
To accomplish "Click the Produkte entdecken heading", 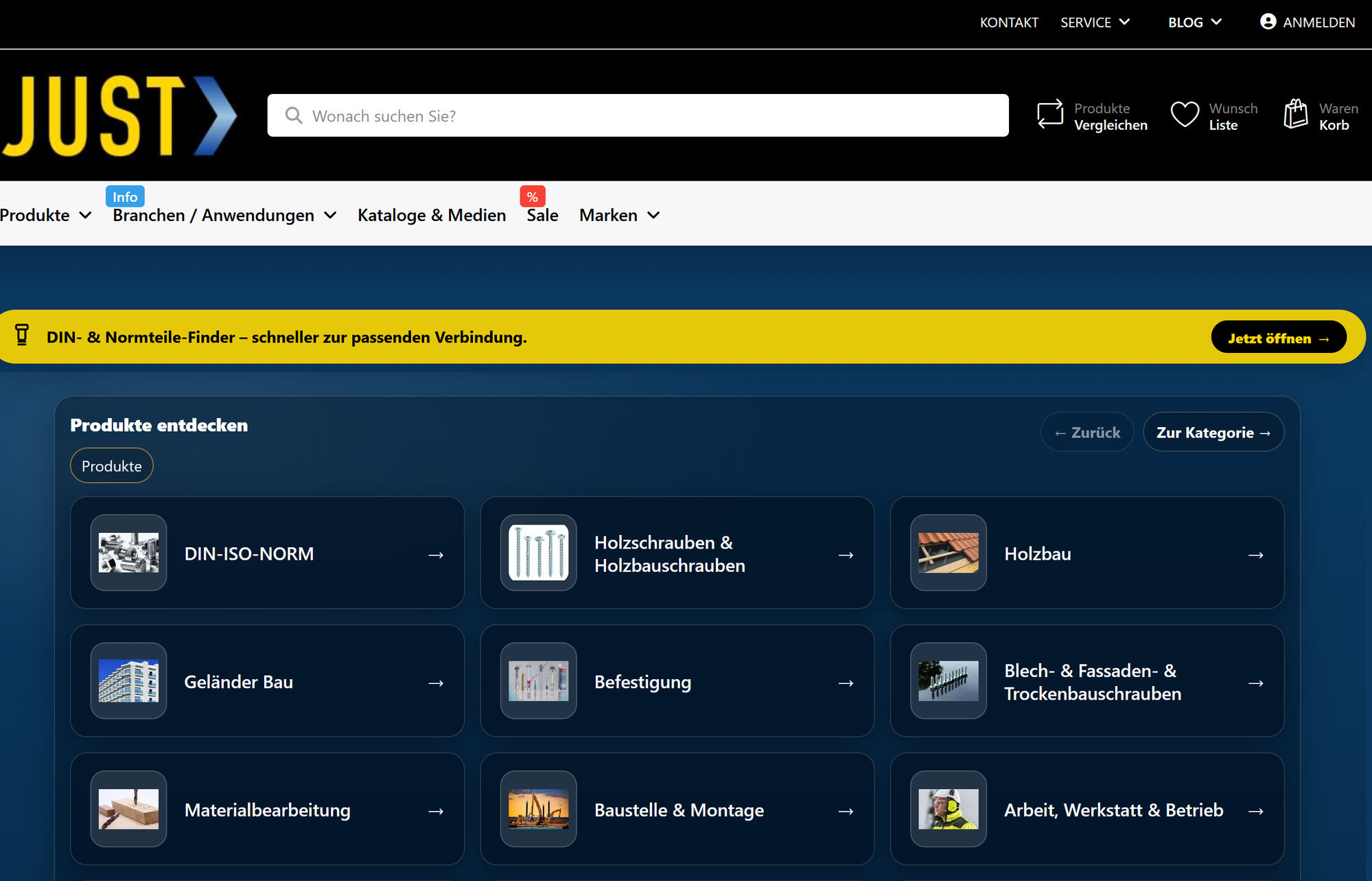I will pyautogui.click(x=159, y=425).
